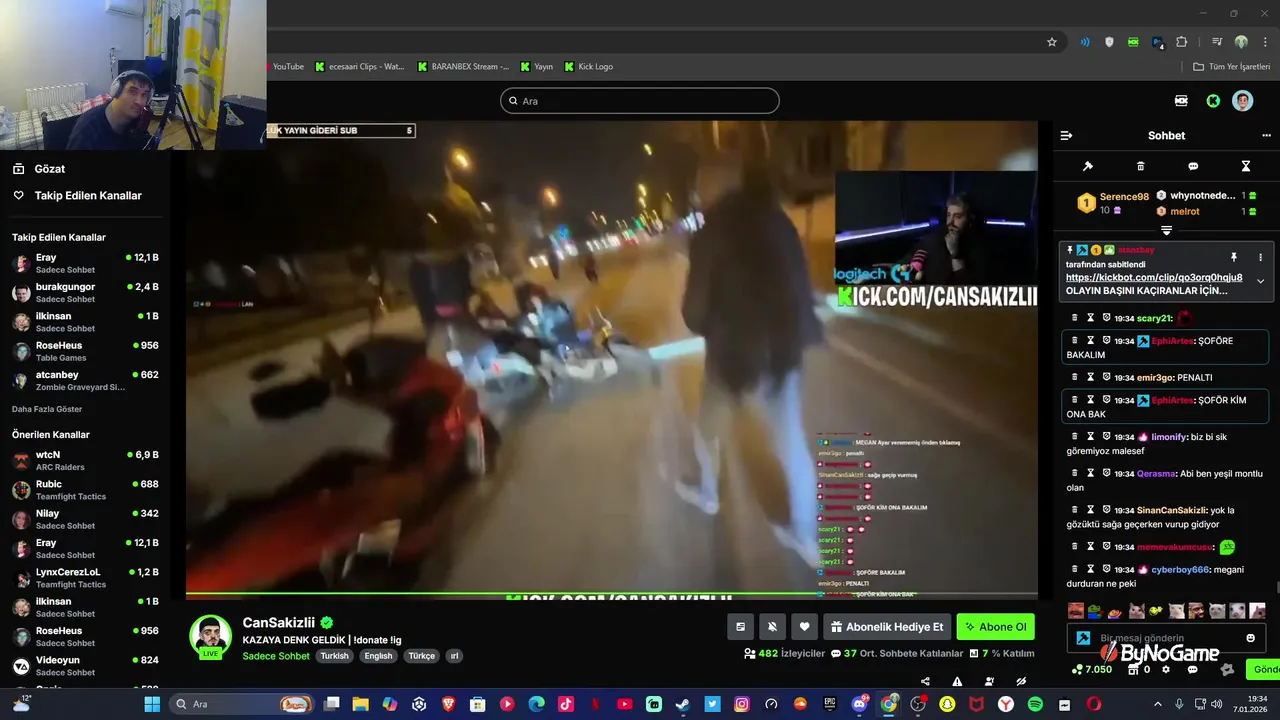Select the Turkish tag
This screenshot has width=1280, height=720.
coord(334,656)
